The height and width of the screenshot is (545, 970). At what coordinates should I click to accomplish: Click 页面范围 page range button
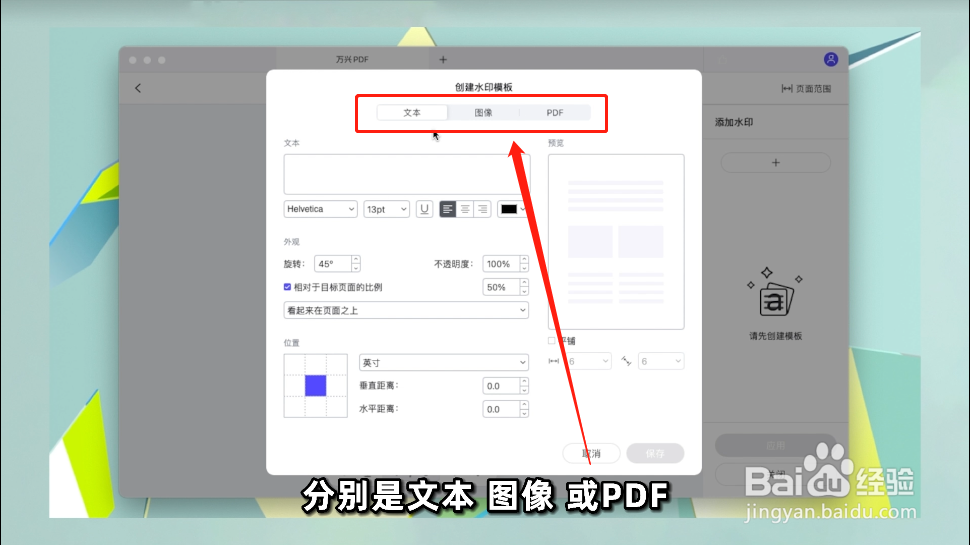(806, 88)
